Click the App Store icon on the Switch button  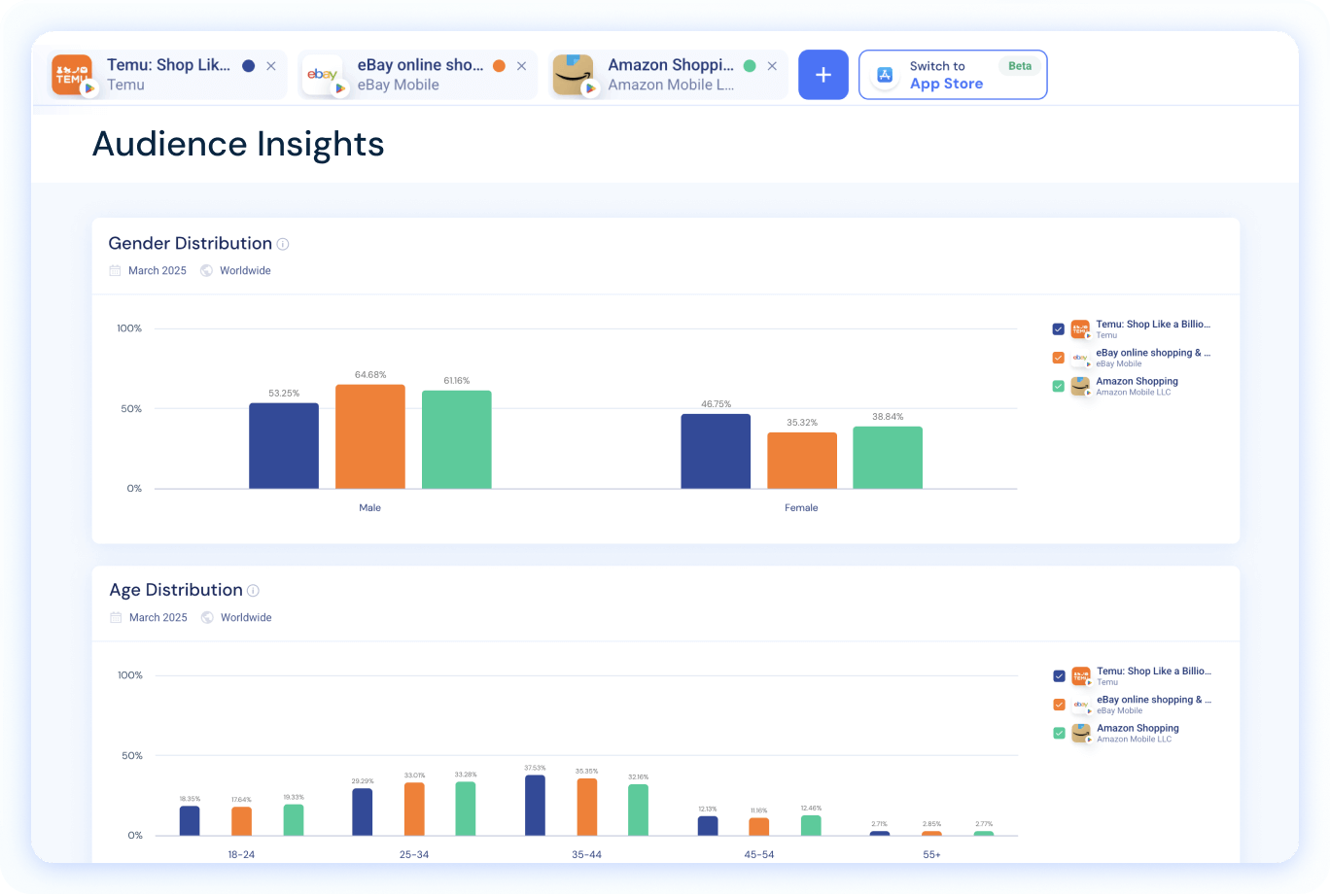885,74
